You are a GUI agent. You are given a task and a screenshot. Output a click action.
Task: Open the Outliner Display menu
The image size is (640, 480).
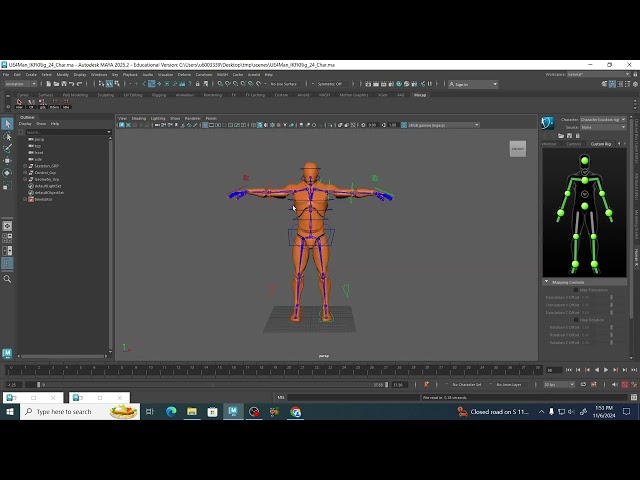click(25, 124)
